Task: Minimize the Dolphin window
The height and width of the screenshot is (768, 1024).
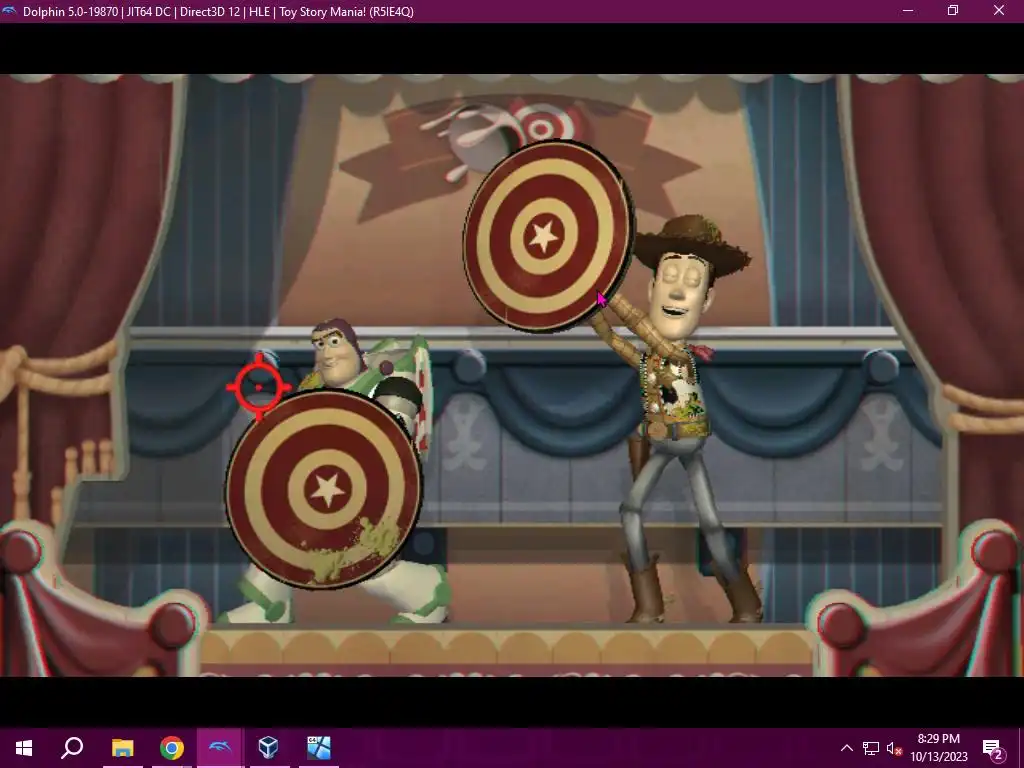Action: [908, 10]
